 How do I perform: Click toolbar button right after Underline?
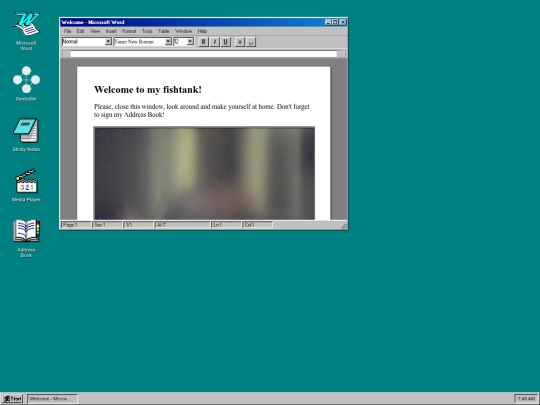pos(240,42)
